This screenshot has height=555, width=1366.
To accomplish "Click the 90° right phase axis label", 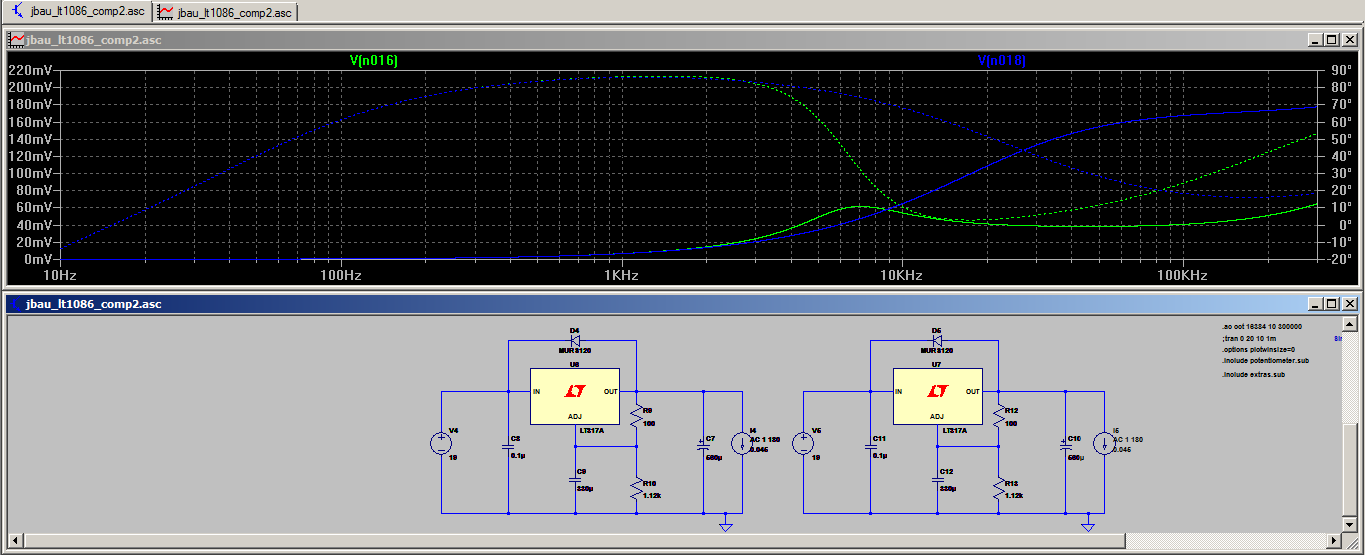I will point(1338,70).
